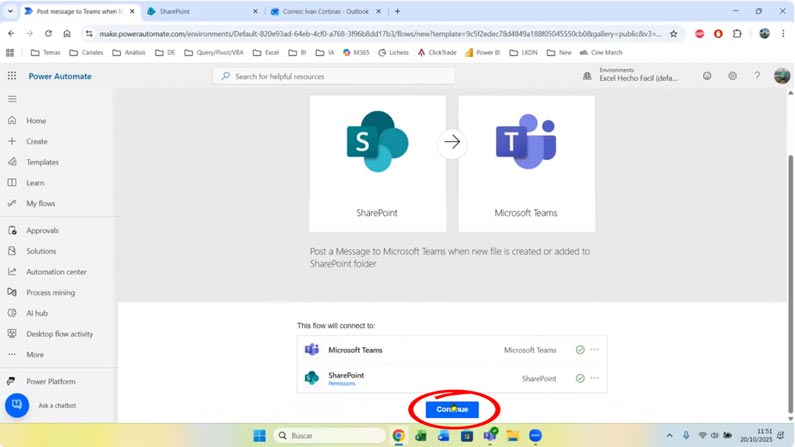Image resolution: width=795 pixels, height=447 pixels.
Task: Open SharePoint connection more options
Action: coord(595,378)
